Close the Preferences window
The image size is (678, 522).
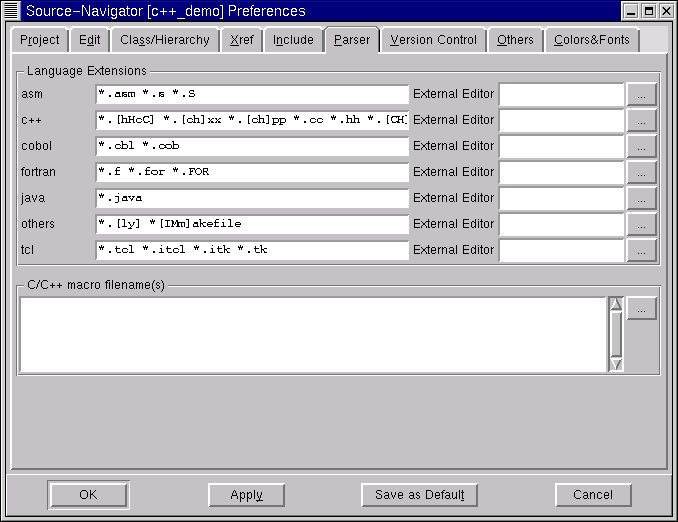(666, 11)
